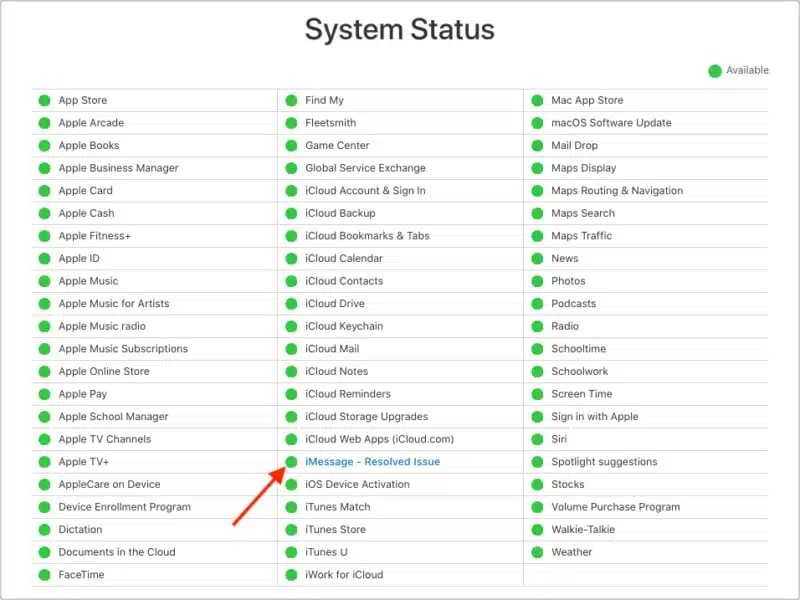Click the Sign in with Apple entry

pos(594,417)
